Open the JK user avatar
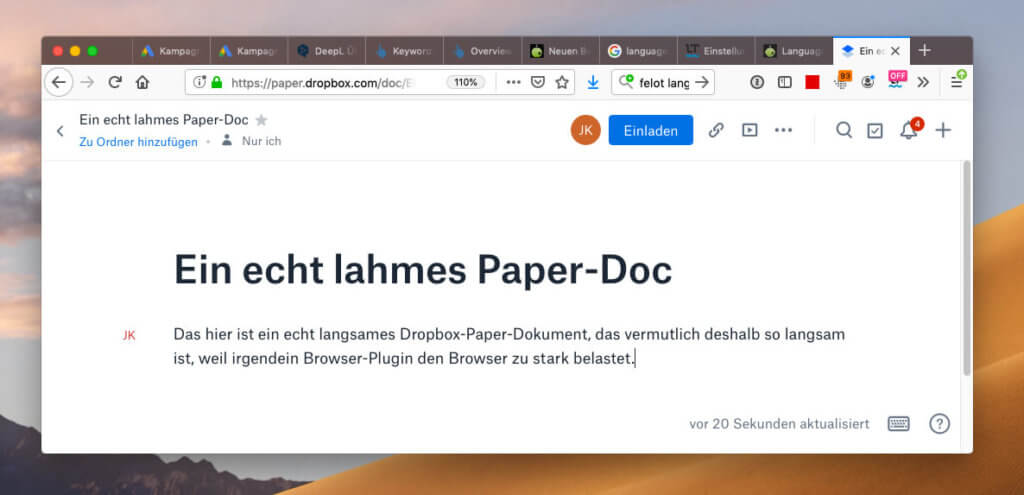Image resolution: width=1024 pixels, height=495 pixels. click(x=586, y=130)
